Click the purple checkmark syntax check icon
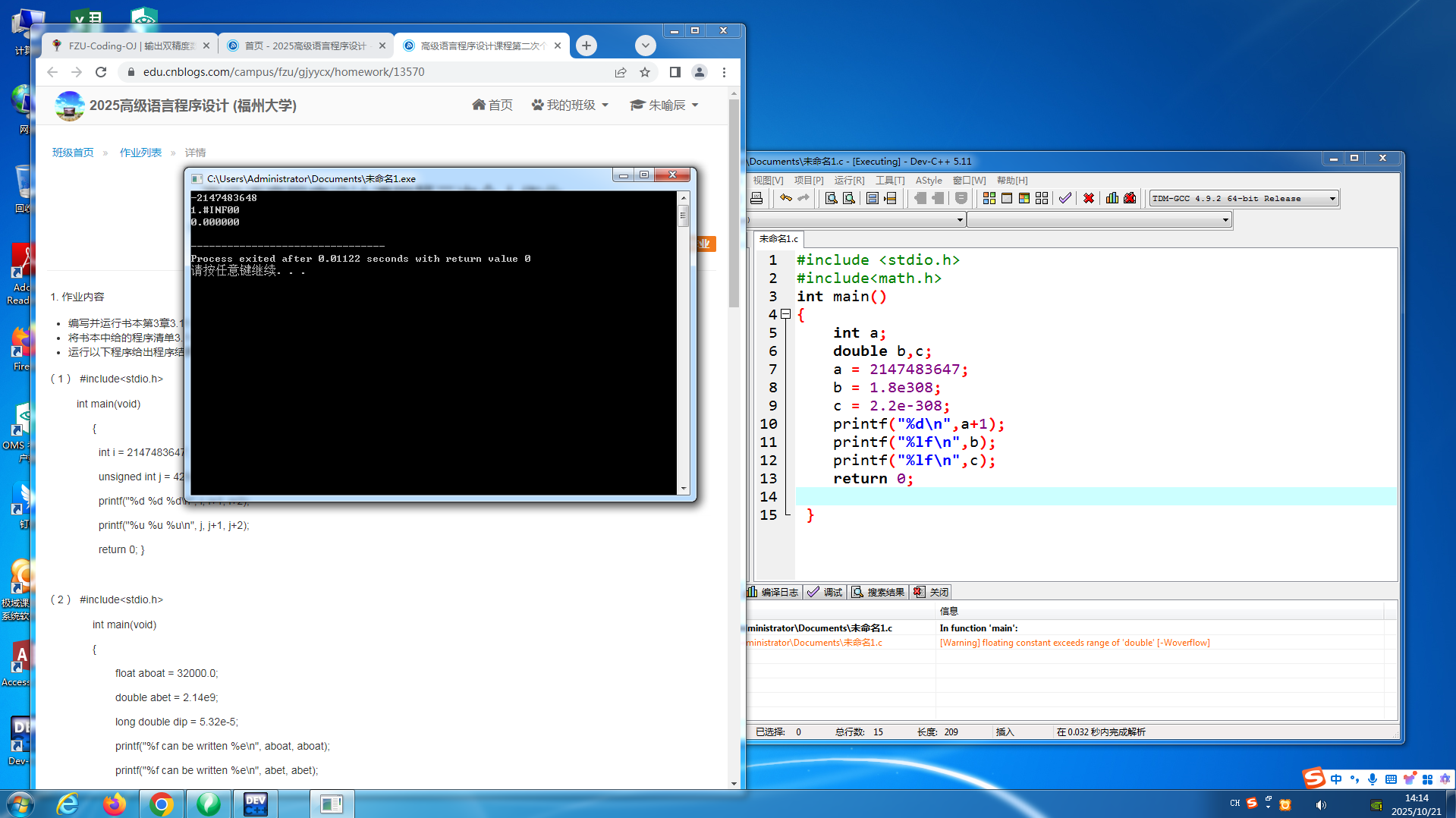The image size is (1456, 818). (1065, 198)
